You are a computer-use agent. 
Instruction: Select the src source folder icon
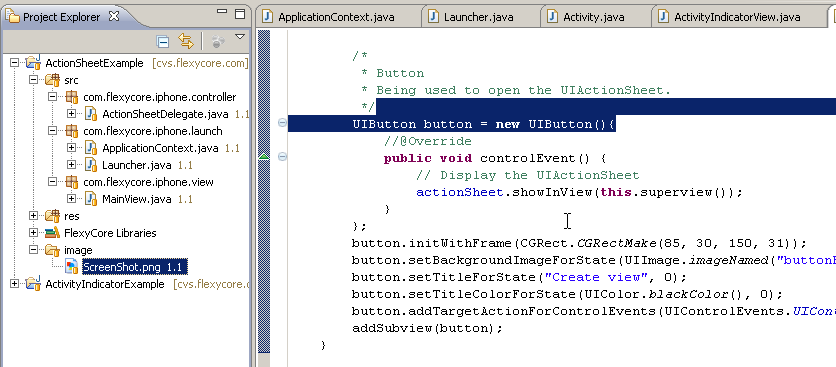tap(52, 80)
